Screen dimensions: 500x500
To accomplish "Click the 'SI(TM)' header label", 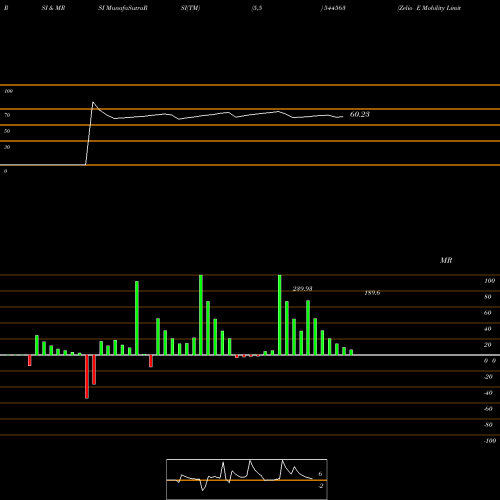I will tap(190, 8).
